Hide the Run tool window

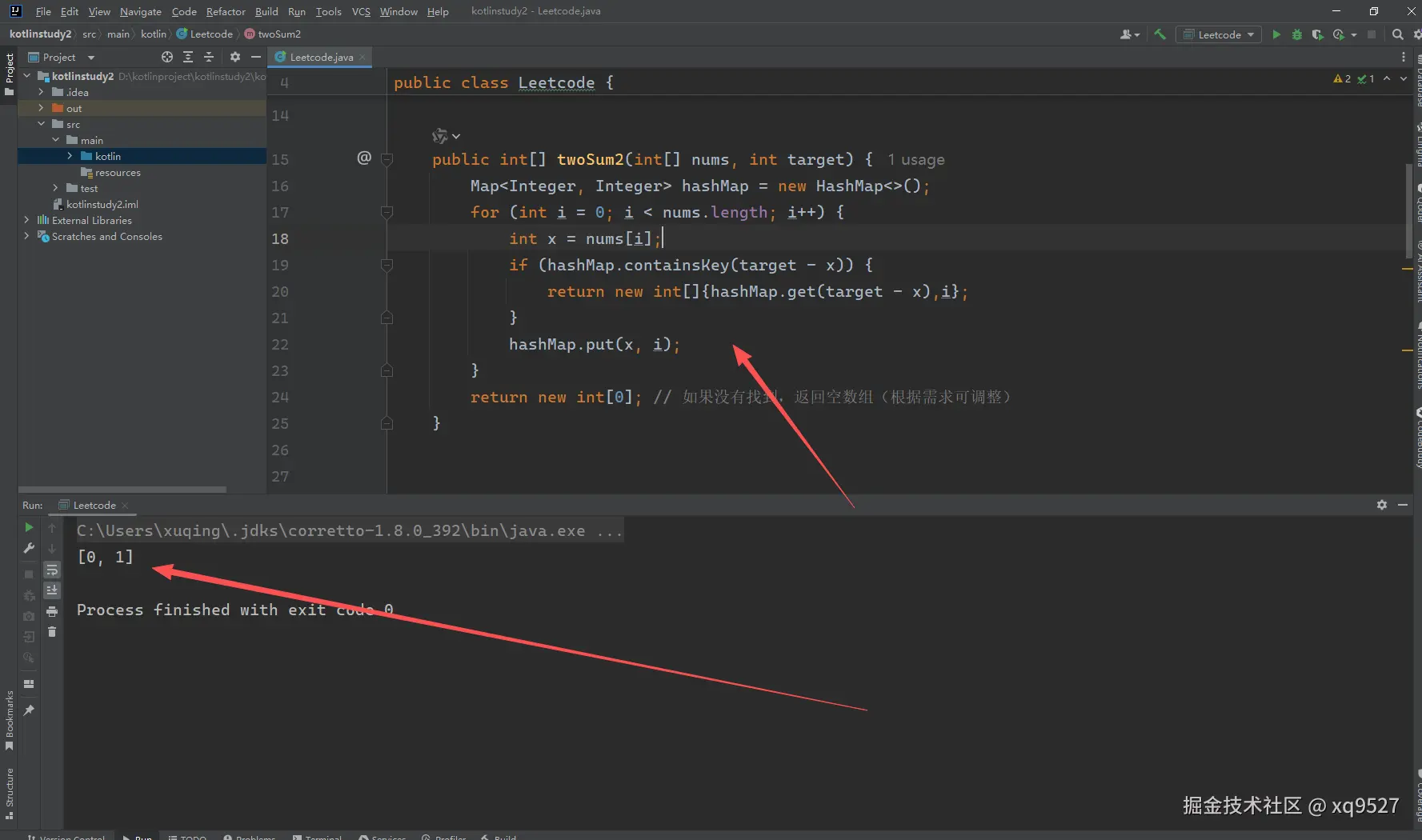point(1403,505)
